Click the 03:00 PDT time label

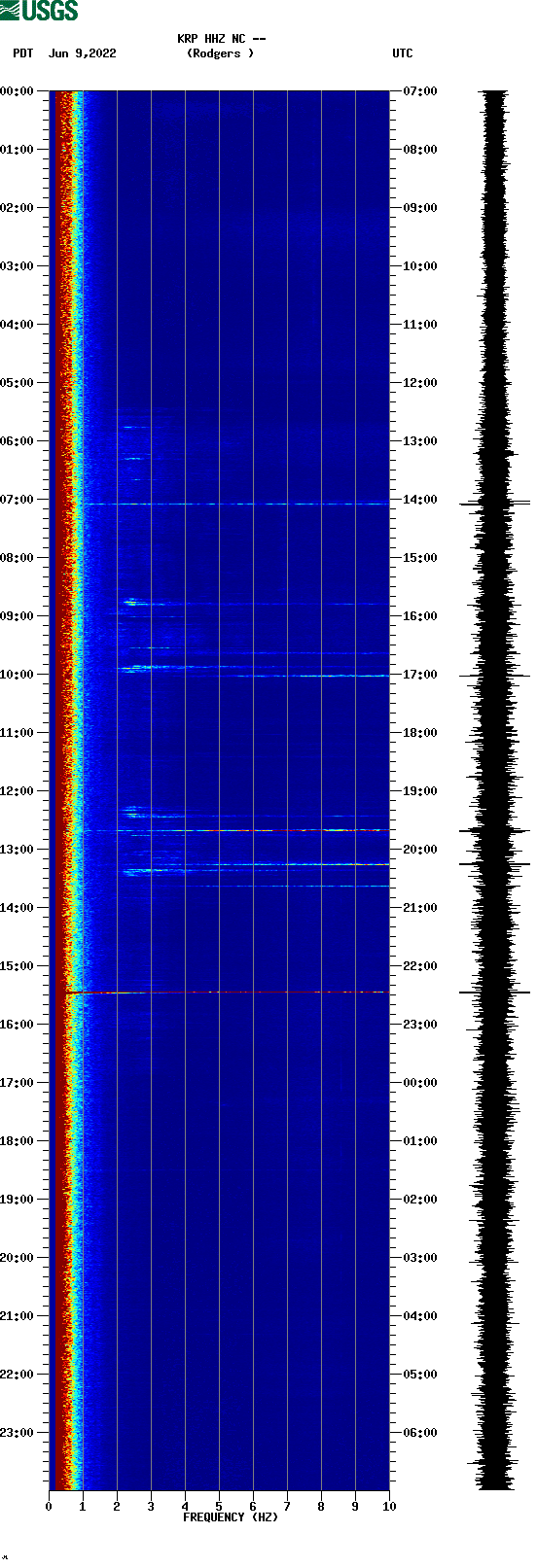(x=17, y=266)
